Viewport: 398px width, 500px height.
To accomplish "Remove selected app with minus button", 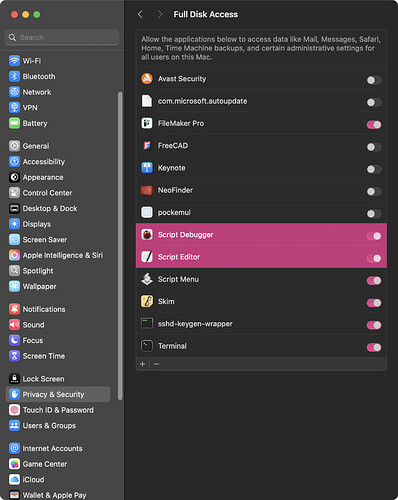I will tap(156, 364).
